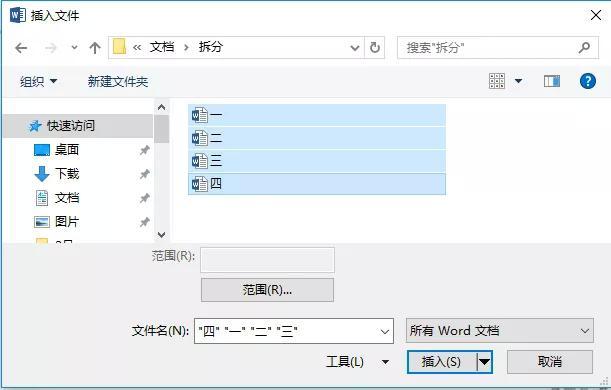Click the 插入(S) button
Viewport: 611px width, 390px height.
(442, 362)
